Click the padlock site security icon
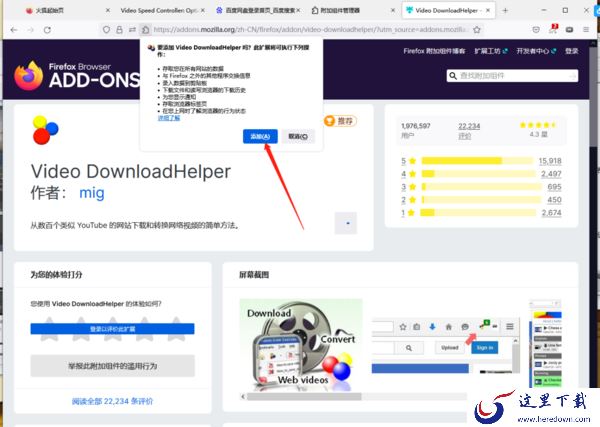 pyautogui.click(x=119, y=29)
